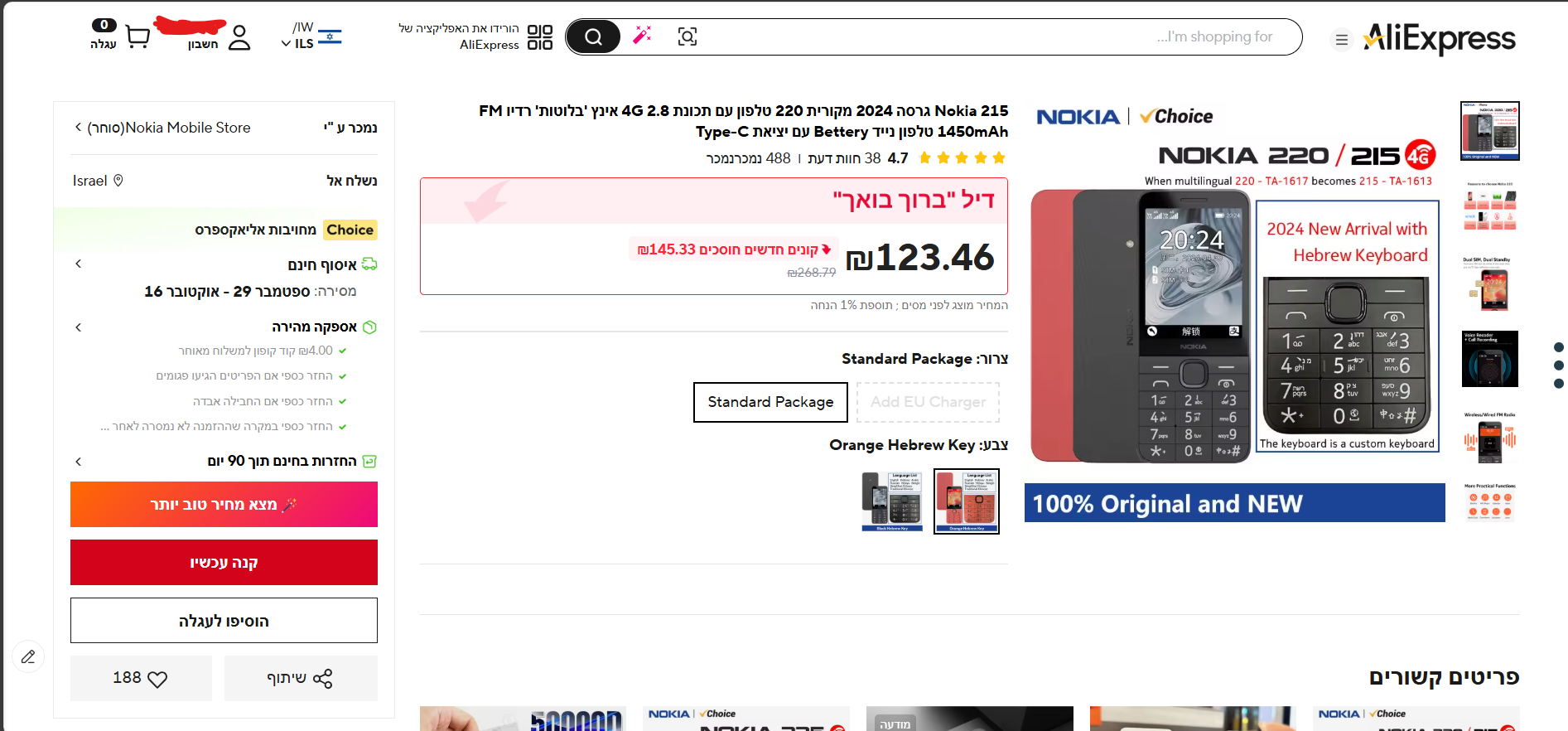Image resolution: width=1568 pixels, height=731 pixels.
Task: Click the account label חשבון
Action: (203, 44)
